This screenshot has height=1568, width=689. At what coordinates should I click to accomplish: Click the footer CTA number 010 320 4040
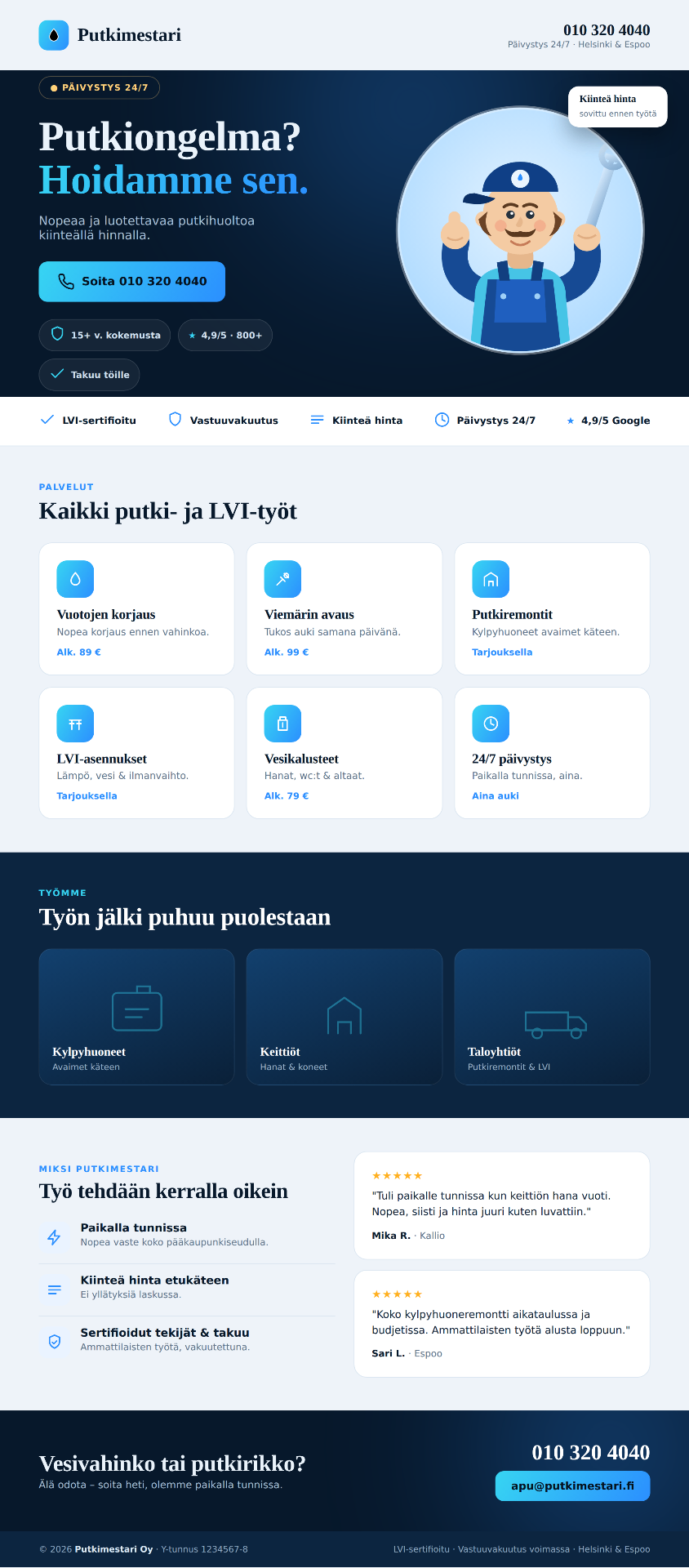[591, 1452]
